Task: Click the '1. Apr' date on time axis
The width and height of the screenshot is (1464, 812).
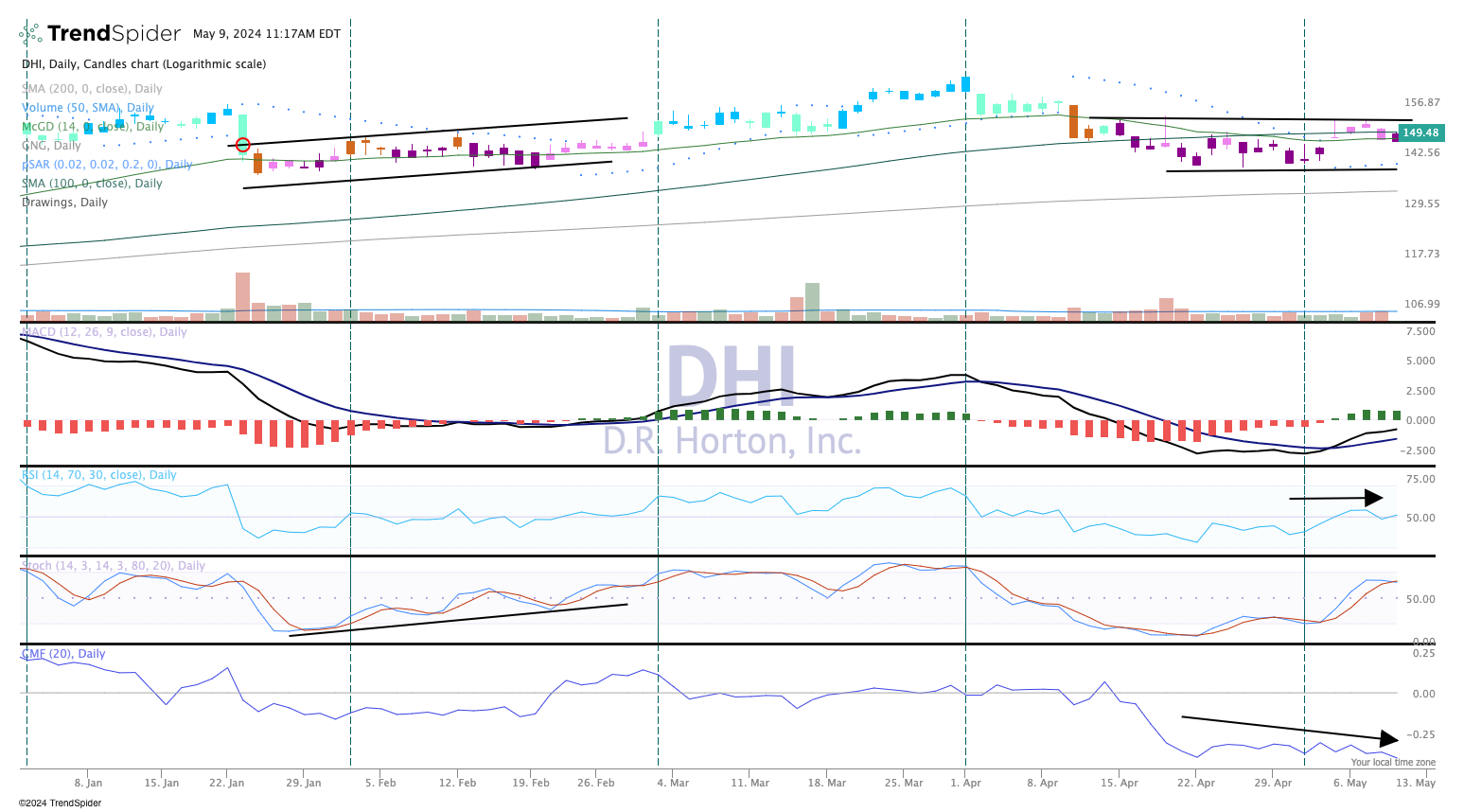Action: tap(965, 783)
